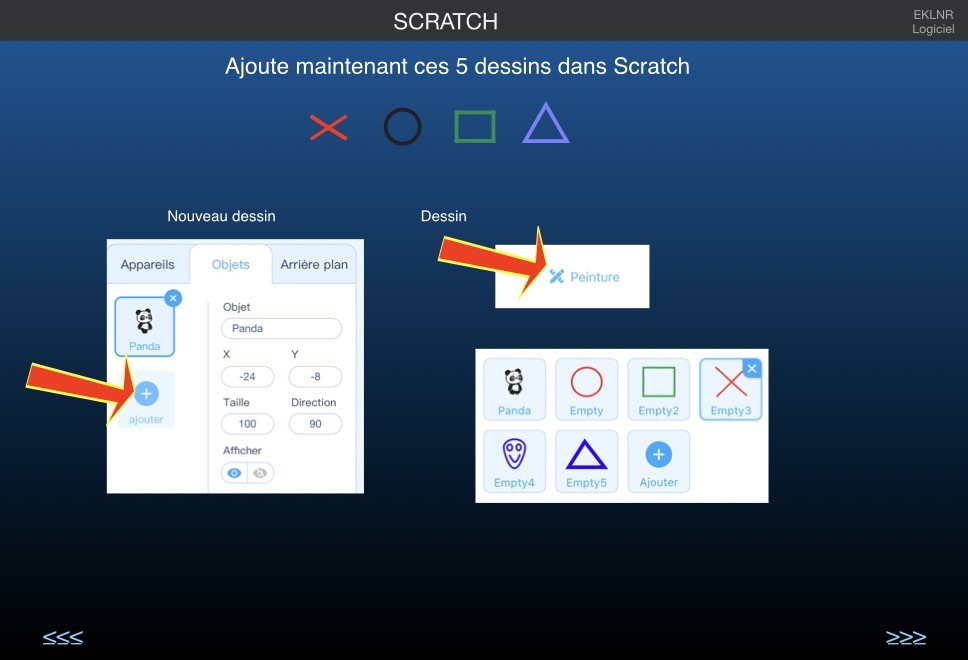The height and width of the screenshot is (660, 968).
Task: Click the Taille field showing 100
Action: coord(248,424)
